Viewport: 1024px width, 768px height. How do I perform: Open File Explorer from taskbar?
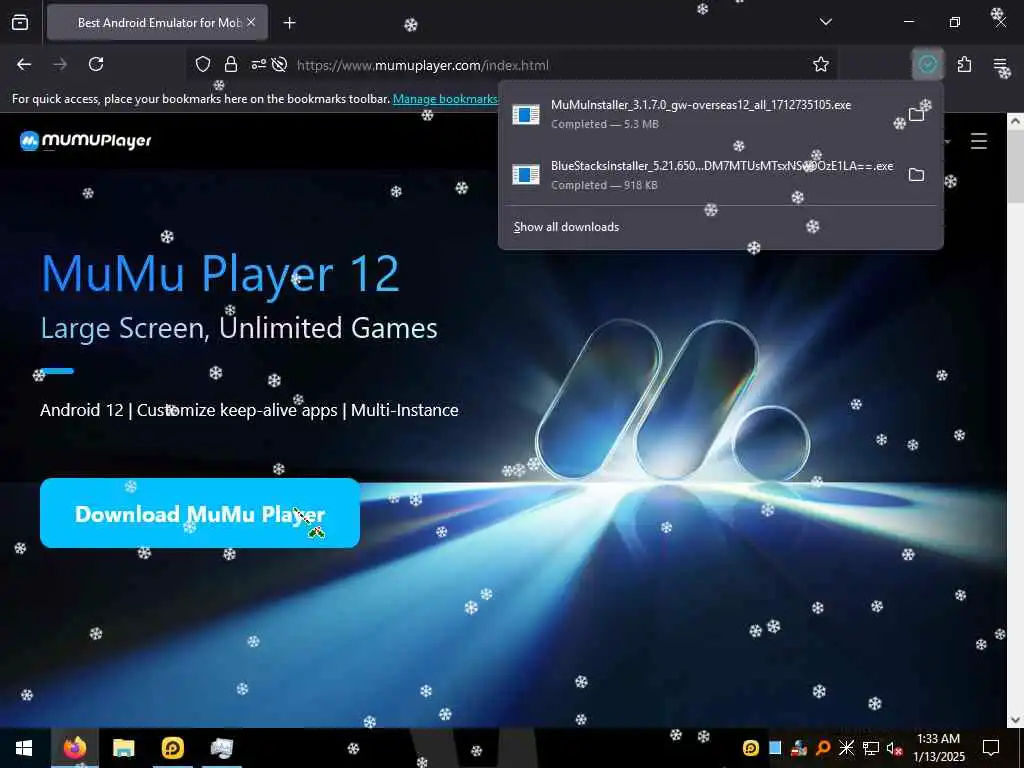[123, 748]
